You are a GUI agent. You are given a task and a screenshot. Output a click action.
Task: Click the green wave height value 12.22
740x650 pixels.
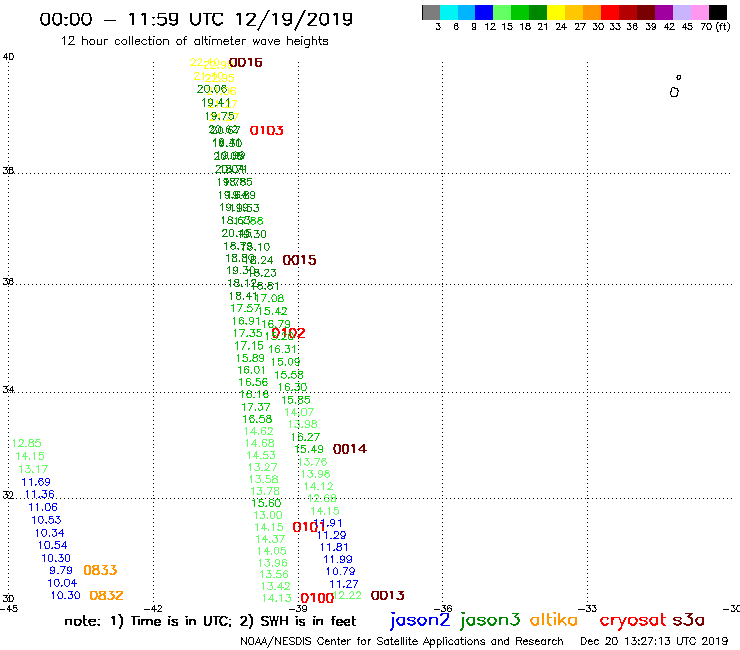pos(347,596)
